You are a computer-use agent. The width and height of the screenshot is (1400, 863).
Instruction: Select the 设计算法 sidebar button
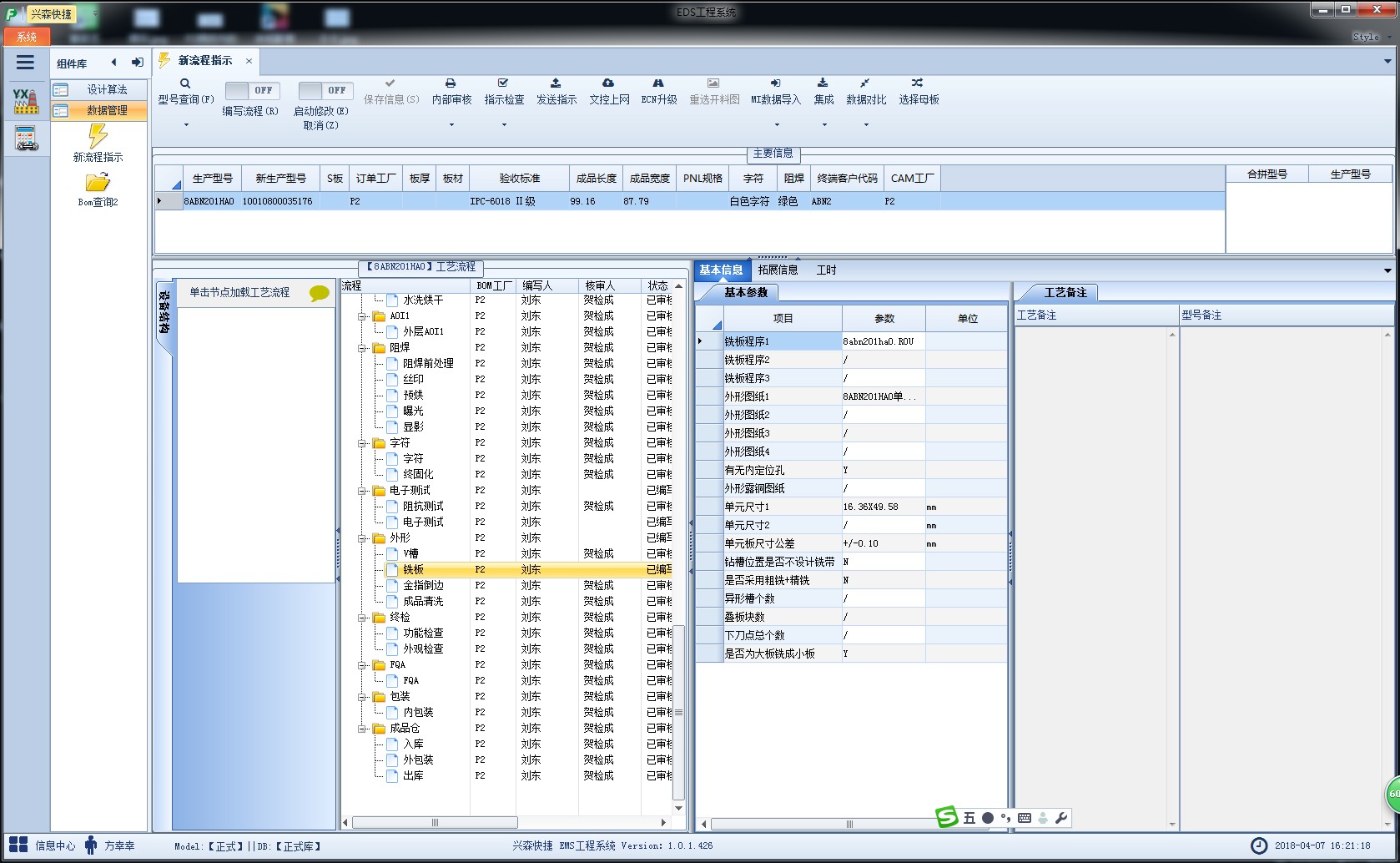tap(98, 89)
